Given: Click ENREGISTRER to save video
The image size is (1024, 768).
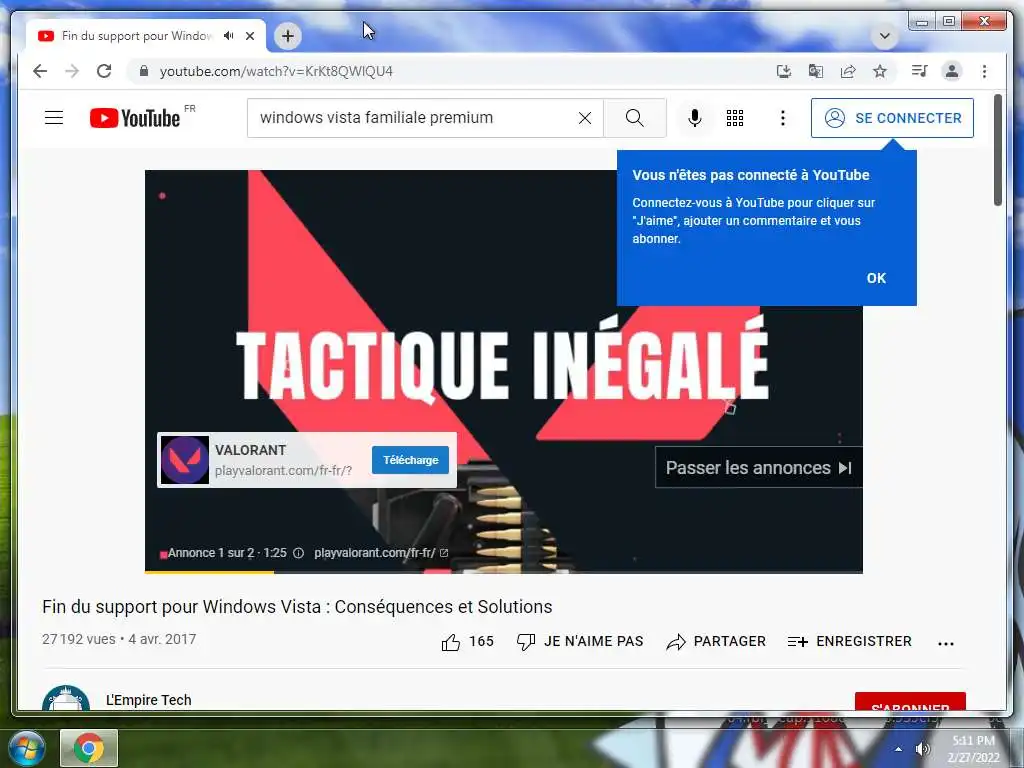Looking at the screenshot, I should click(849, 641).
